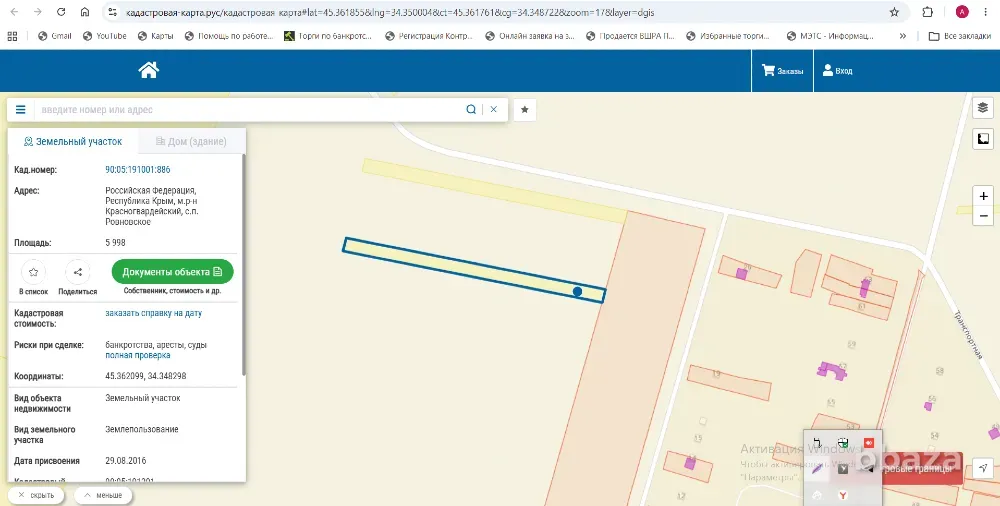Collapse the info panel with скрыть button

coord(36,495)
